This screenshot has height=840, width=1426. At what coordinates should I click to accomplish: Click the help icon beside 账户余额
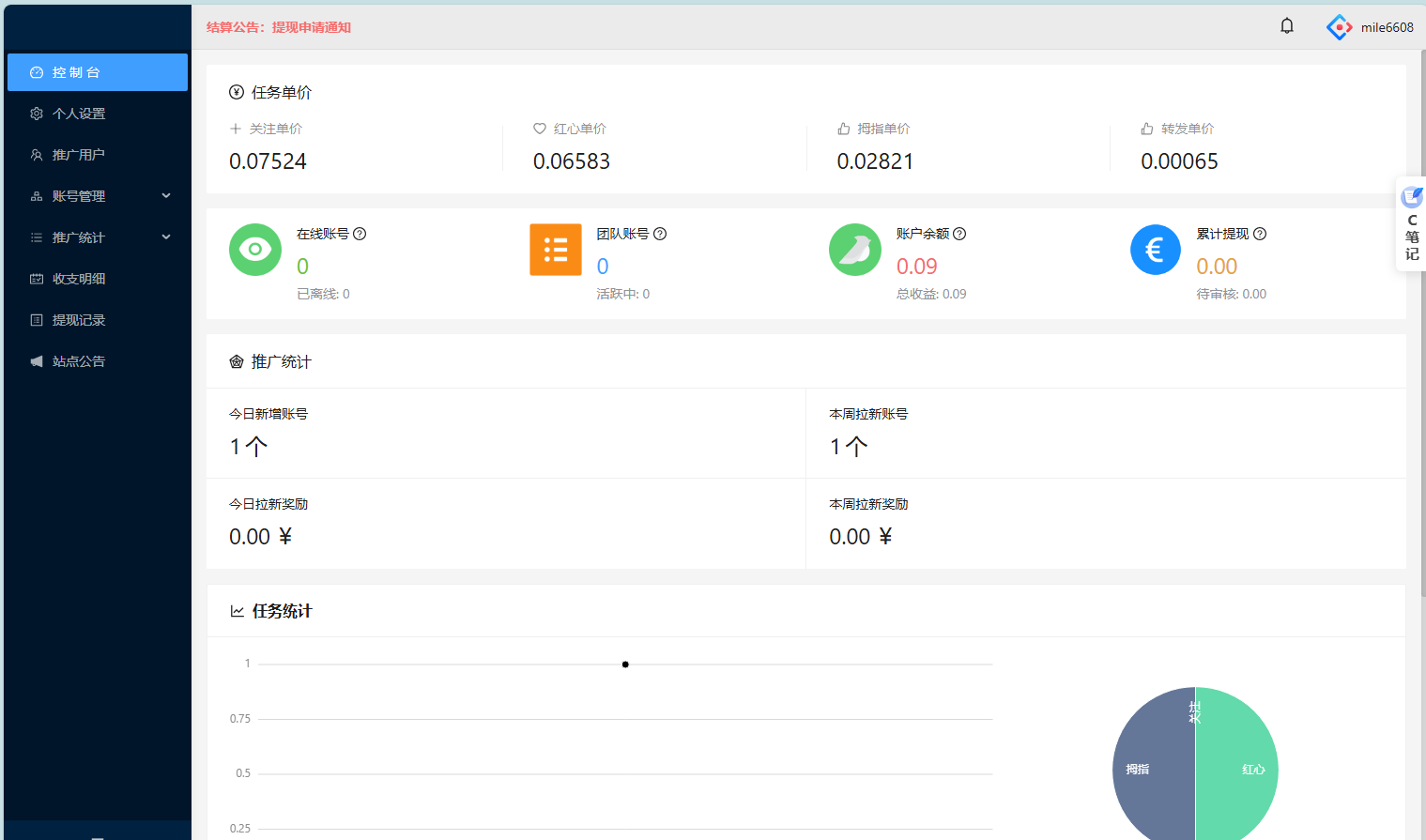coord(959,234)
